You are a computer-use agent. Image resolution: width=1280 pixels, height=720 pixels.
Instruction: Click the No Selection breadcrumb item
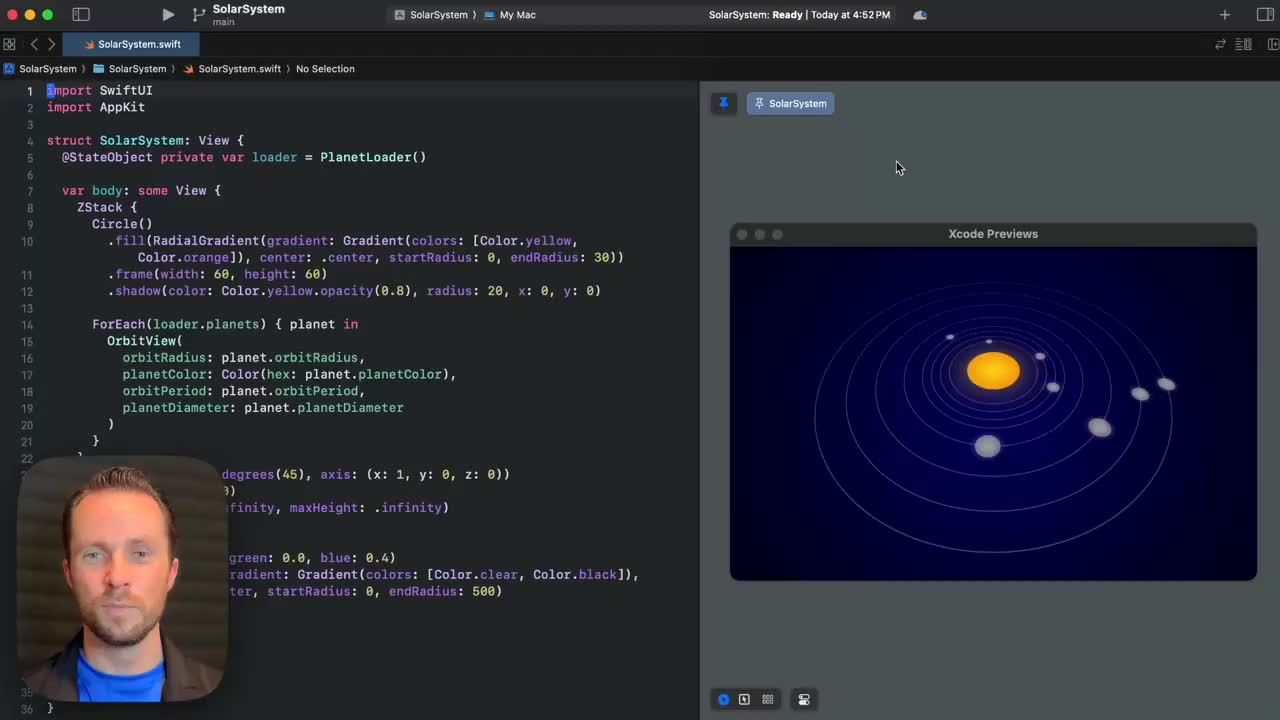pyautogui.click(x=325, y=68)
